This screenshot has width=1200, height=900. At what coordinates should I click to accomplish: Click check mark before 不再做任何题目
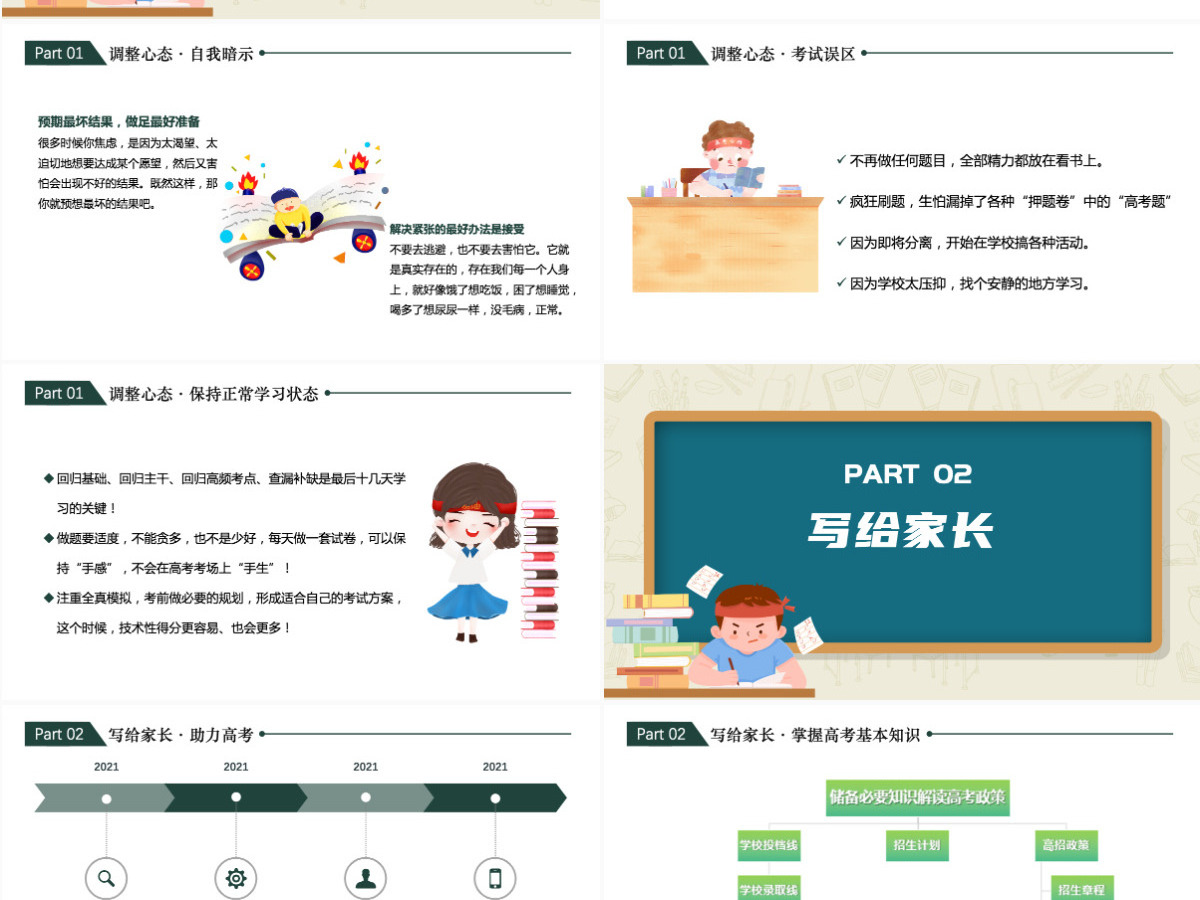pyautogui.click(x=841, y=159)
